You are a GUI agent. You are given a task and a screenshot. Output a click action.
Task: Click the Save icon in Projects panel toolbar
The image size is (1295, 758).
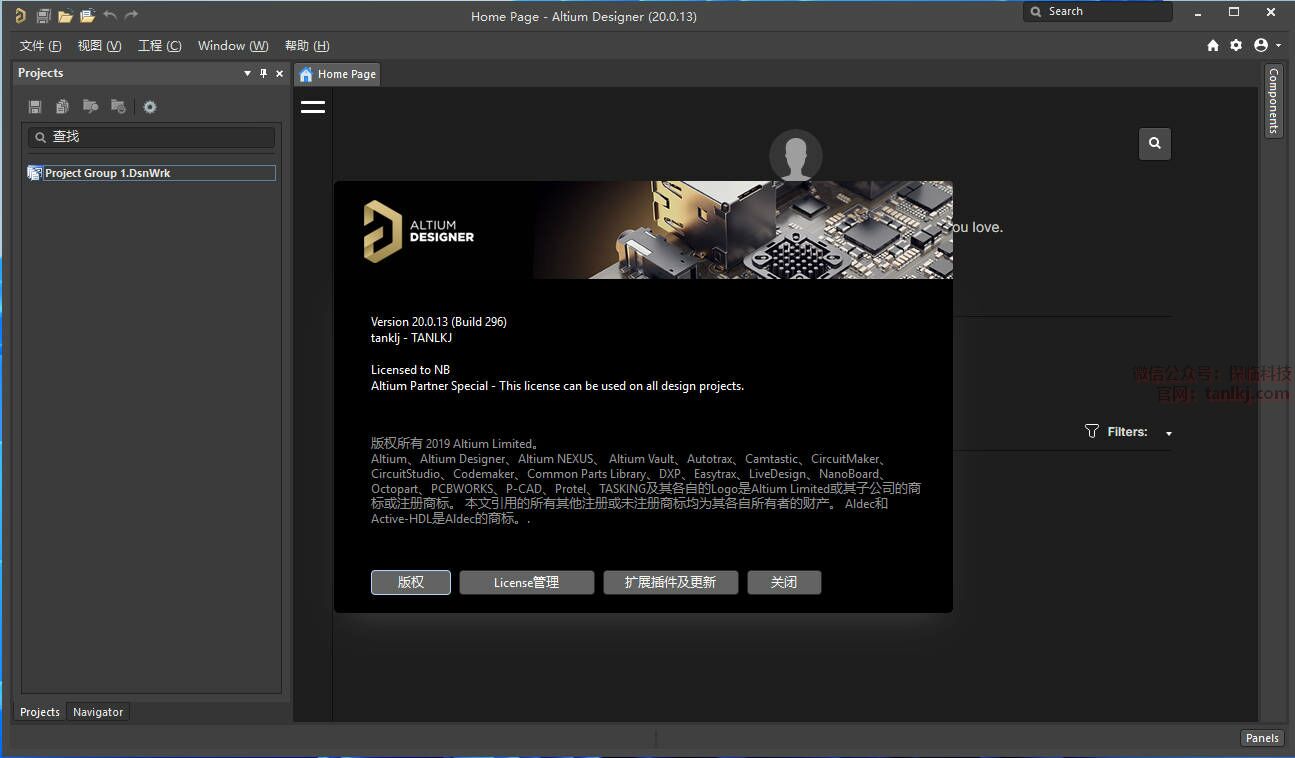tap(35, 107)
